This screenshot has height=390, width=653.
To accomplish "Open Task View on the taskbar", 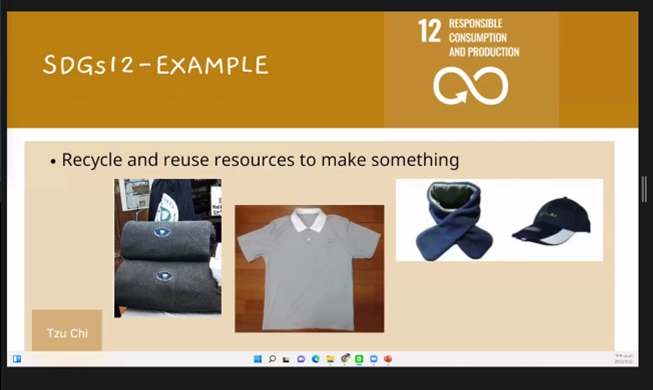I will point(286,359).
